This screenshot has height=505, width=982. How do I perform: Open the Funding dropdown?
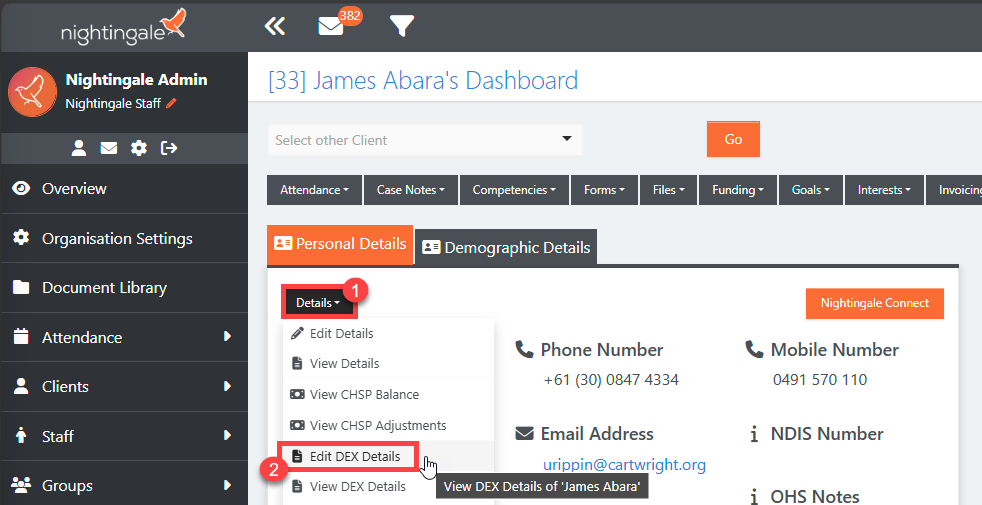(738, 190)
